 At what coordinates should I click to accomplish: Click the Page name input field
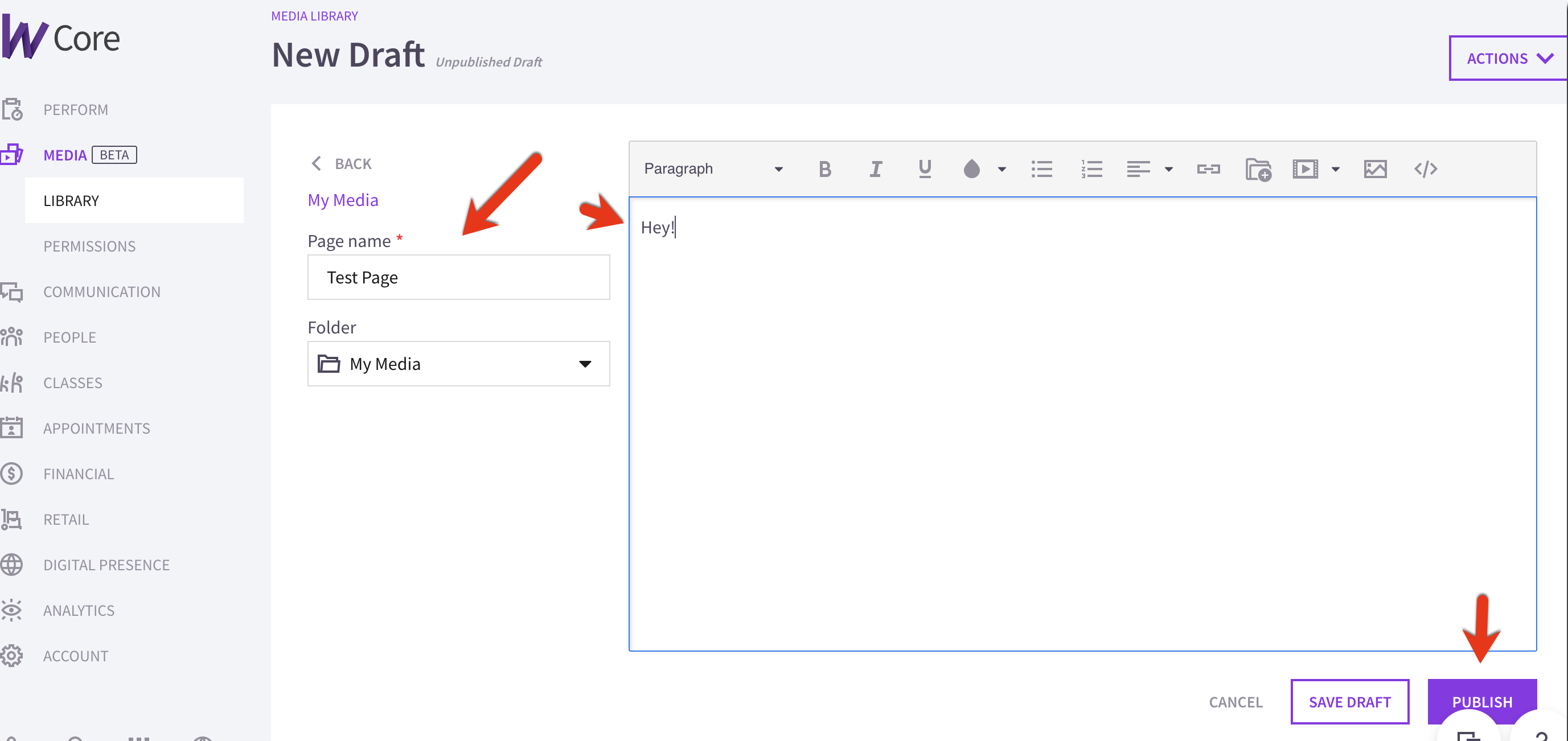458,277
